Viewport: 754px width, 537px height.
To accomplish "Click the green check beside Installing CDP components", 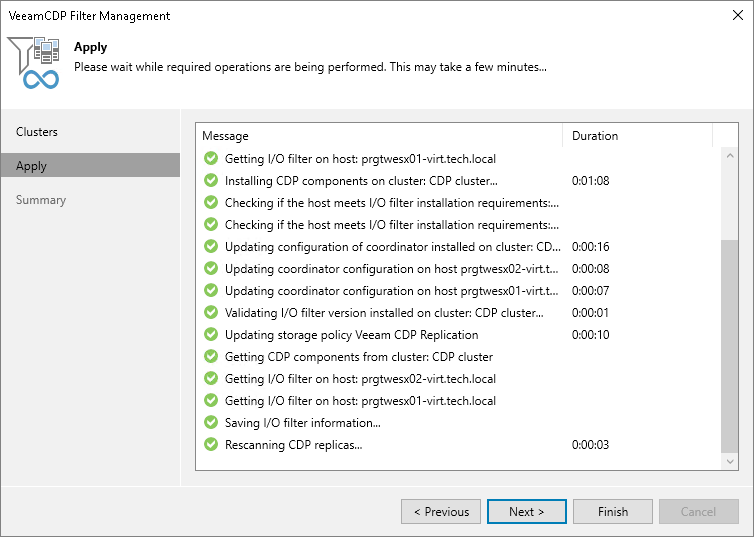I will (x=211, y=180).
